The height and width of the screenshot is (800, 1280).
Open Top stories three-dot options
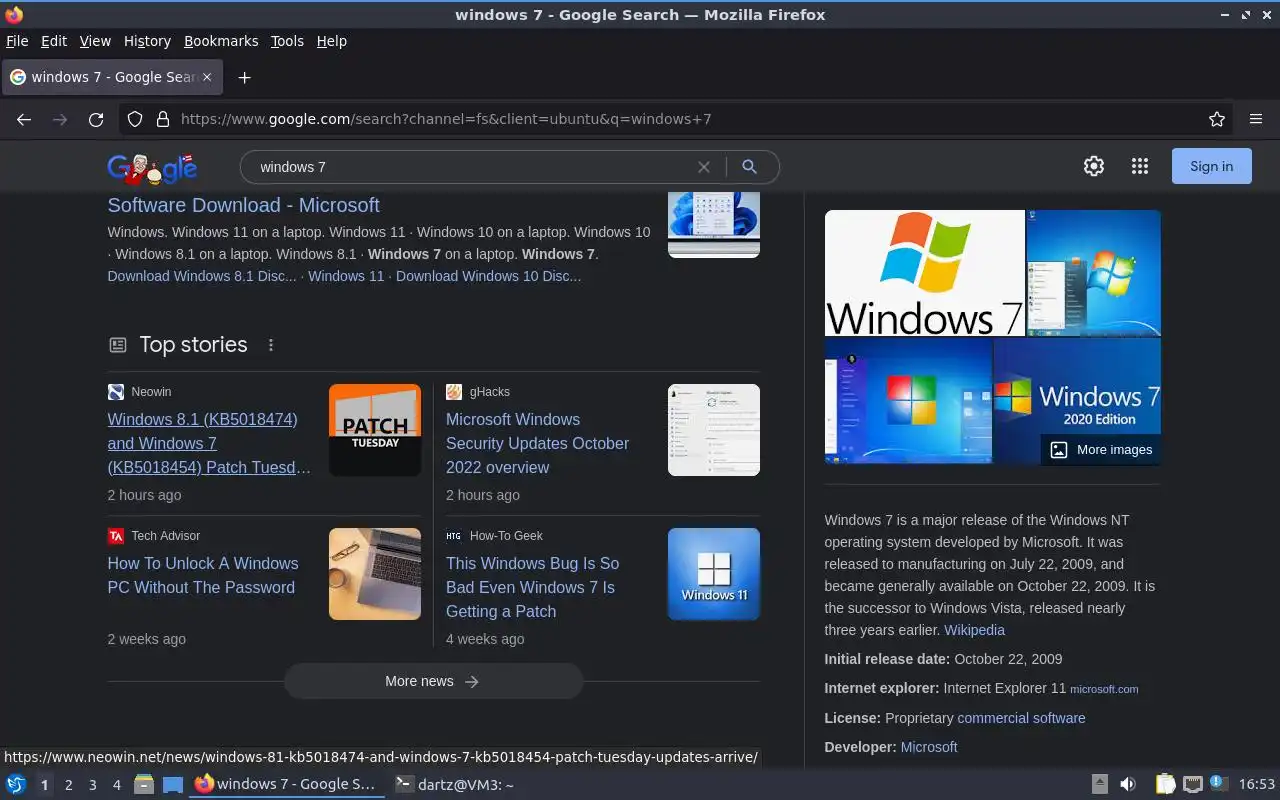(x=271, y=345)
